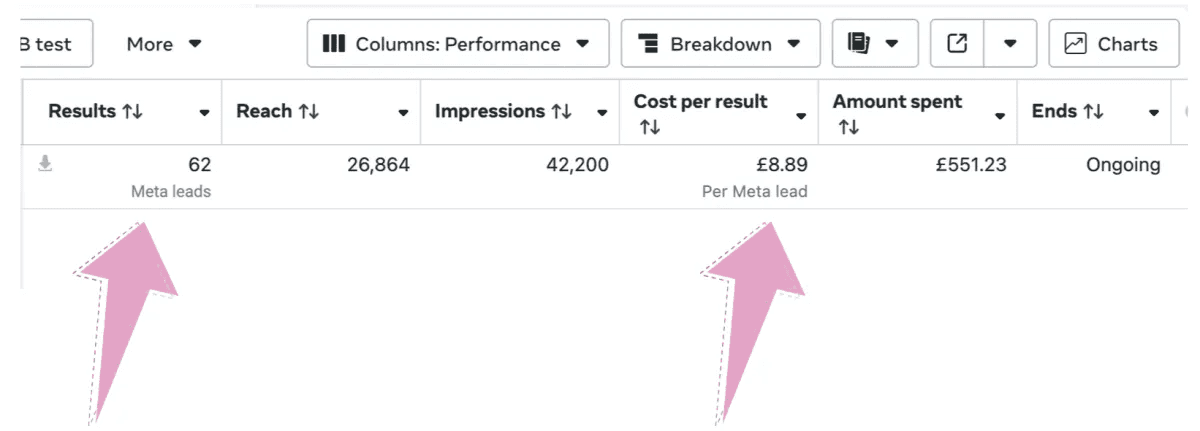
Task: Click the £8.89 cost per result cell
Action: (781, 165)
